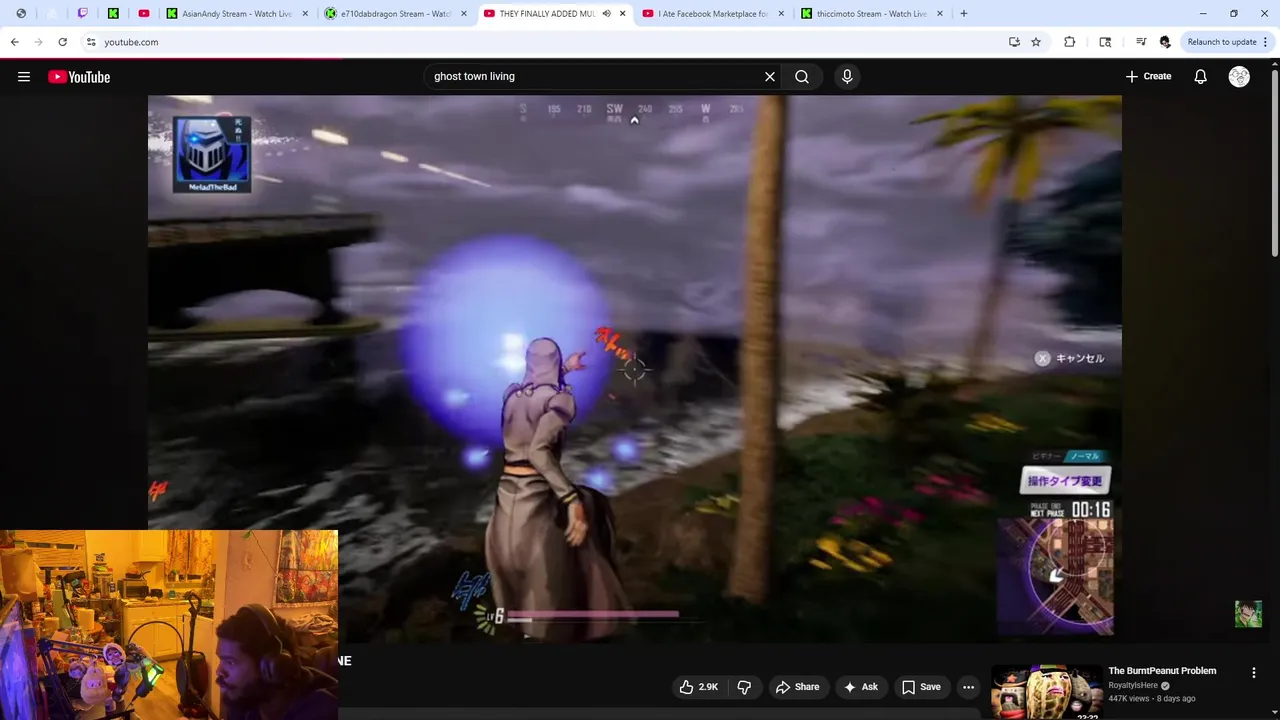Switch to the pinned YouTube tab
Screen dimensions: 1280x720
(144, 14)
